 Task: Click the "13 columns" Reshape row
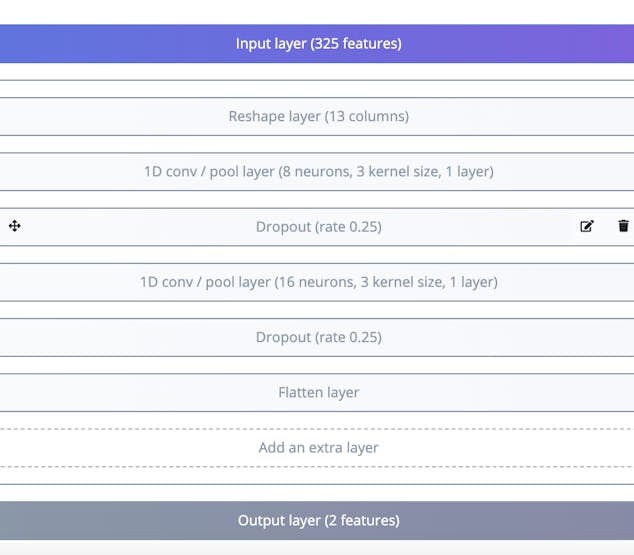click(x=318, y=116)
